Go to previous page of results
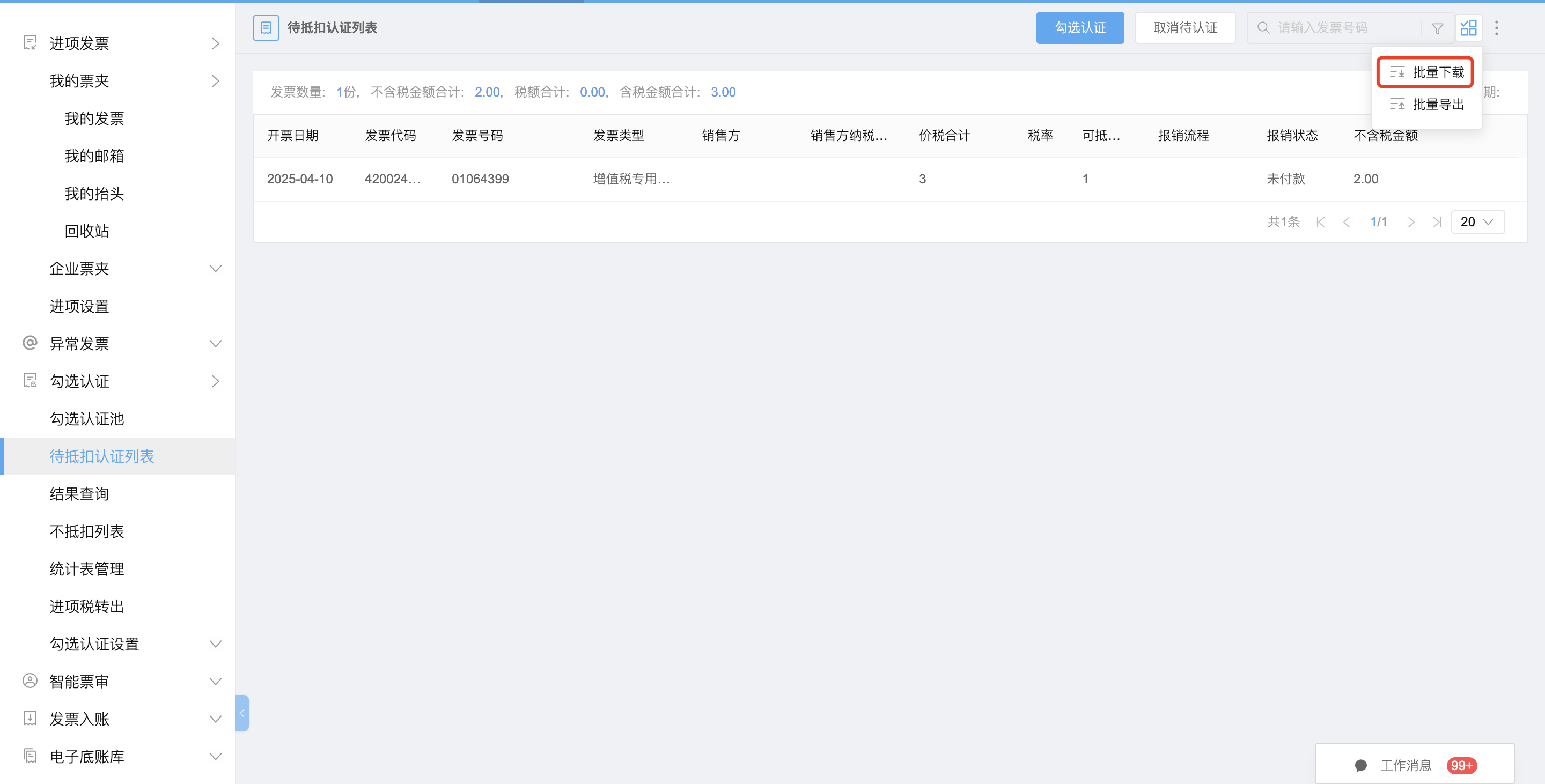The image size is (1545, 784). click(x=1347, y=223)
